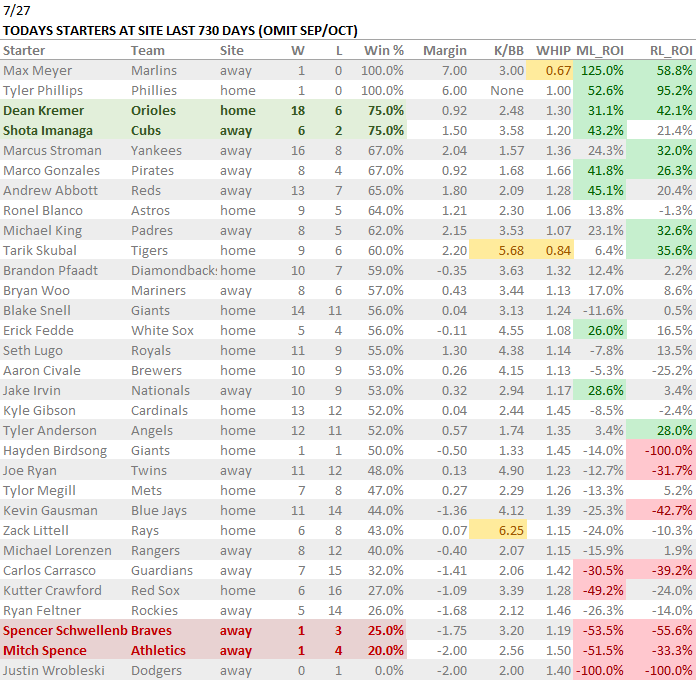
Task: Click the 'White Sox' team cell
Action: [x=162, y=330]
